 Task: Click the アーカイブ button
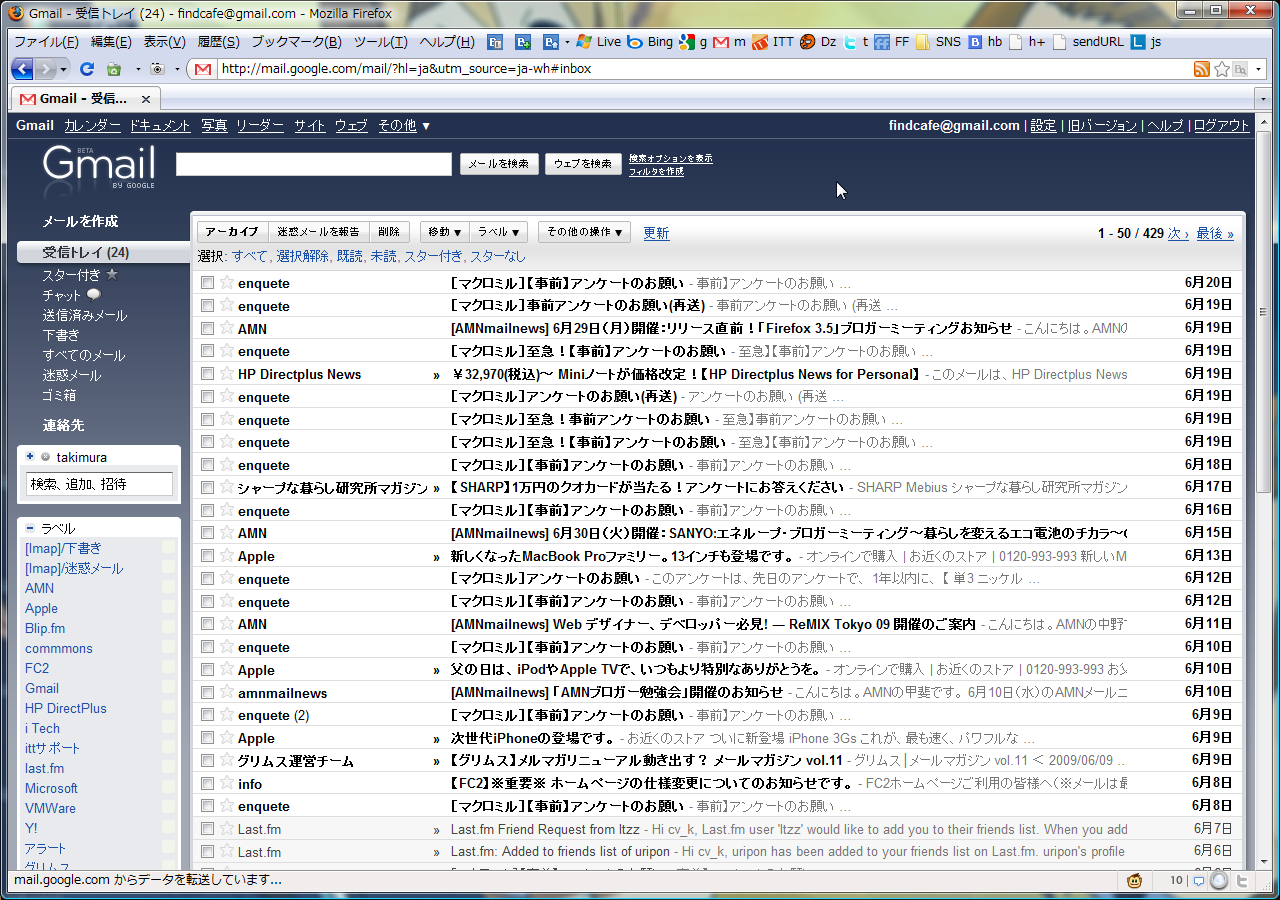[233, 232]
